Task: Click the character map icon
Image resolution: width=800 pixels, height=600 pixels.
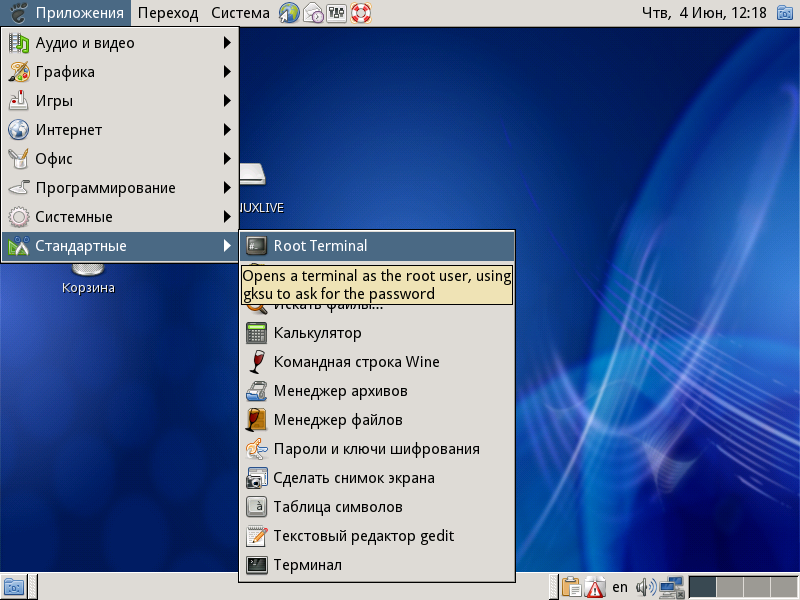Action: [257, 508]
